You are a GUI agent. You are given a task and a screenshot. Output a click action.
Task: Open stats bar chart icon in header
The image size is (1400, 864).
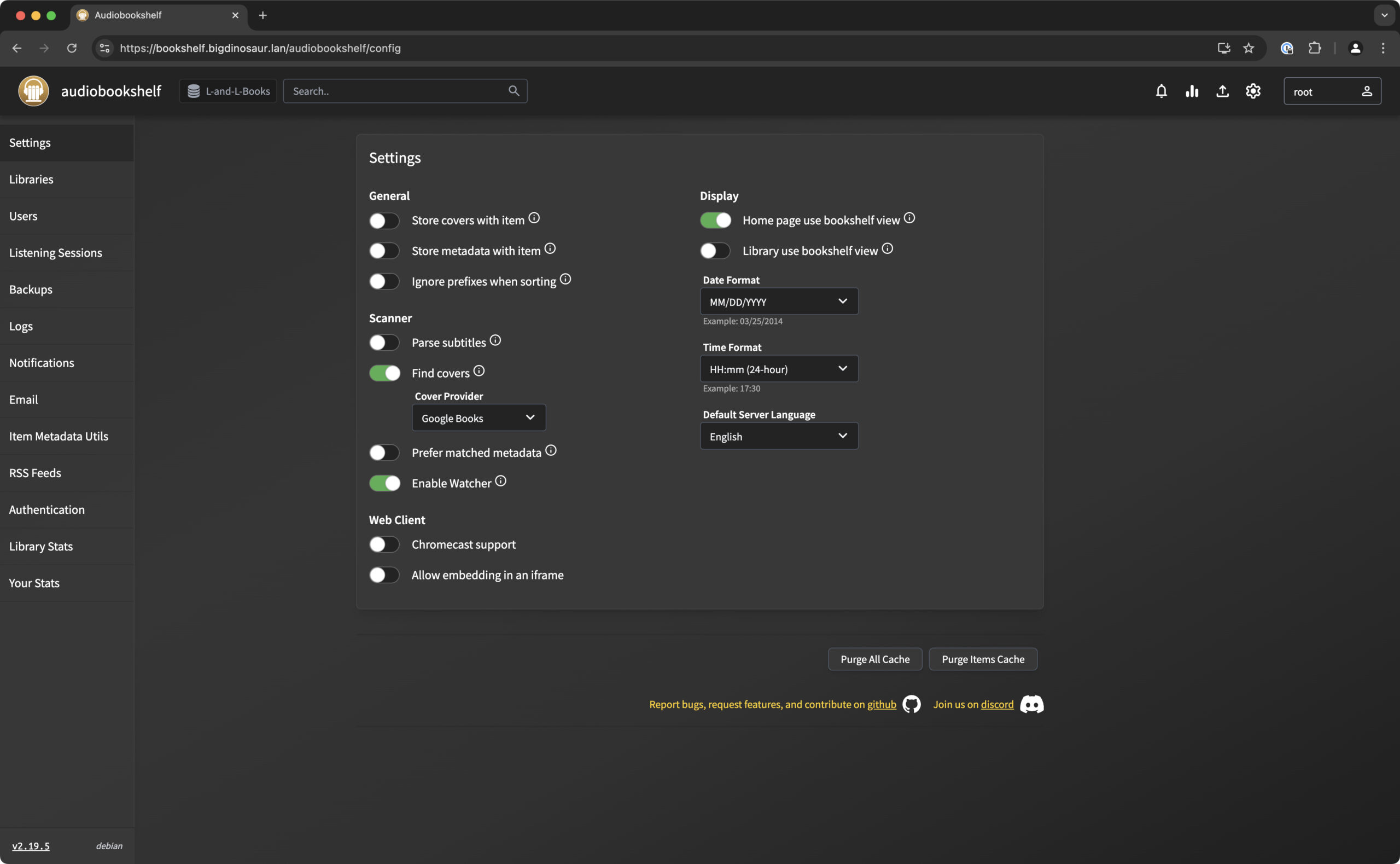click(x=1192, y=91)
